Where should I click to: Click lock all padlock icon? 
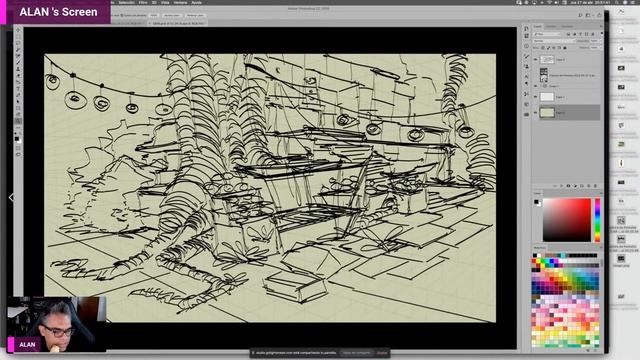(x=565, y=48)
